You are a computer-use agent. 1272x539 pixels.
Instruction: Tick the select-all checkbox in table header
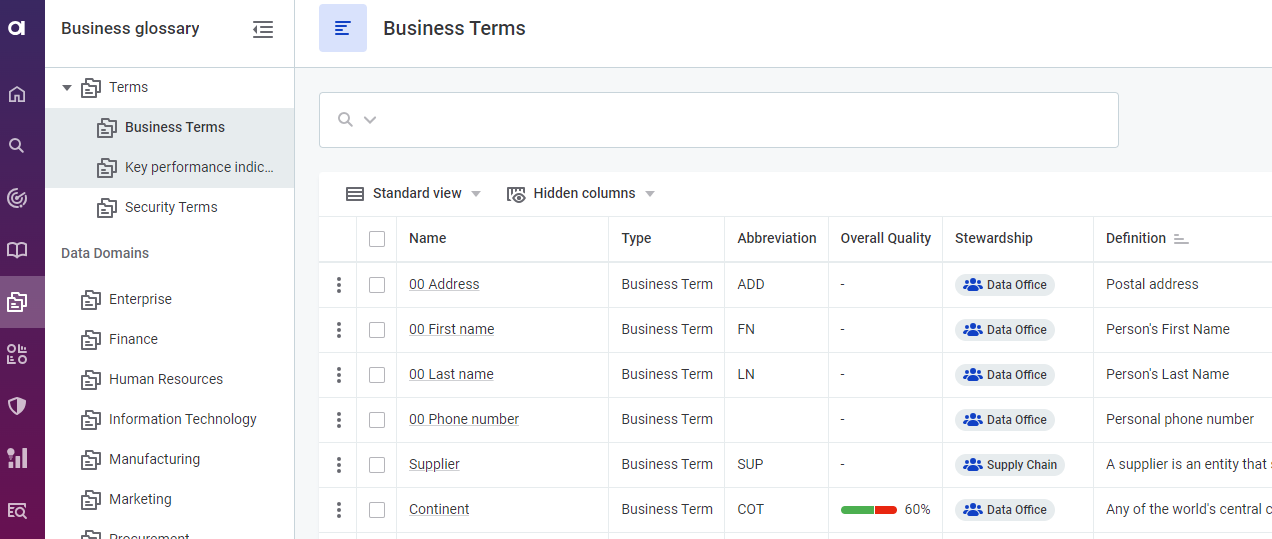click(377, 239)
